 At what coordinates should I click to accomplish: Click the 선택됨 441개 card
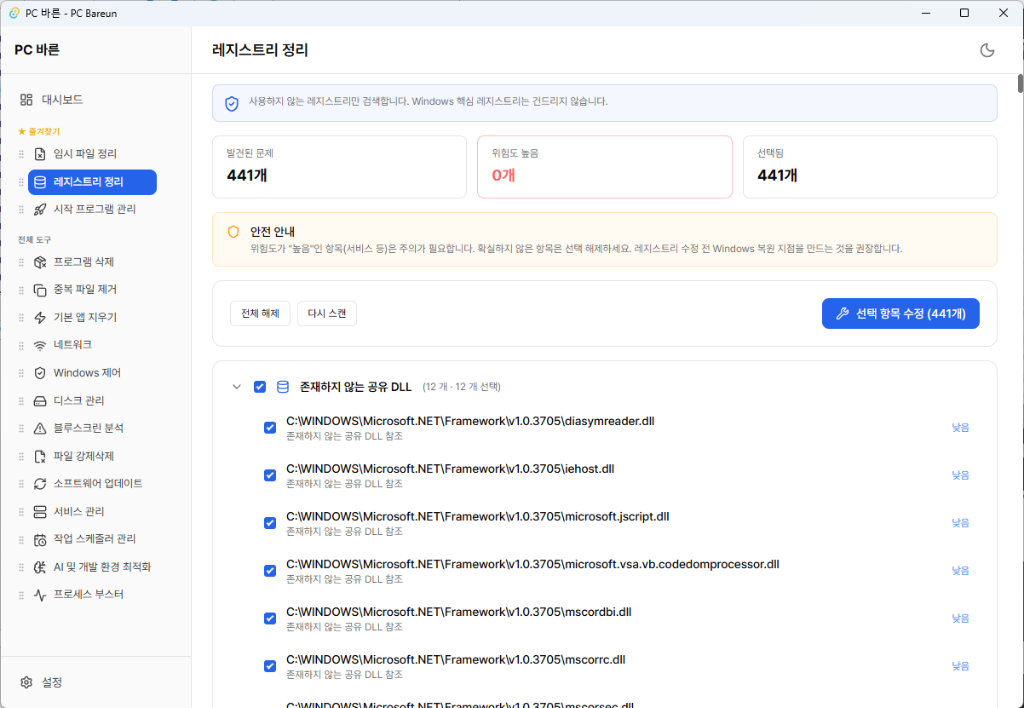coord(870,167)
